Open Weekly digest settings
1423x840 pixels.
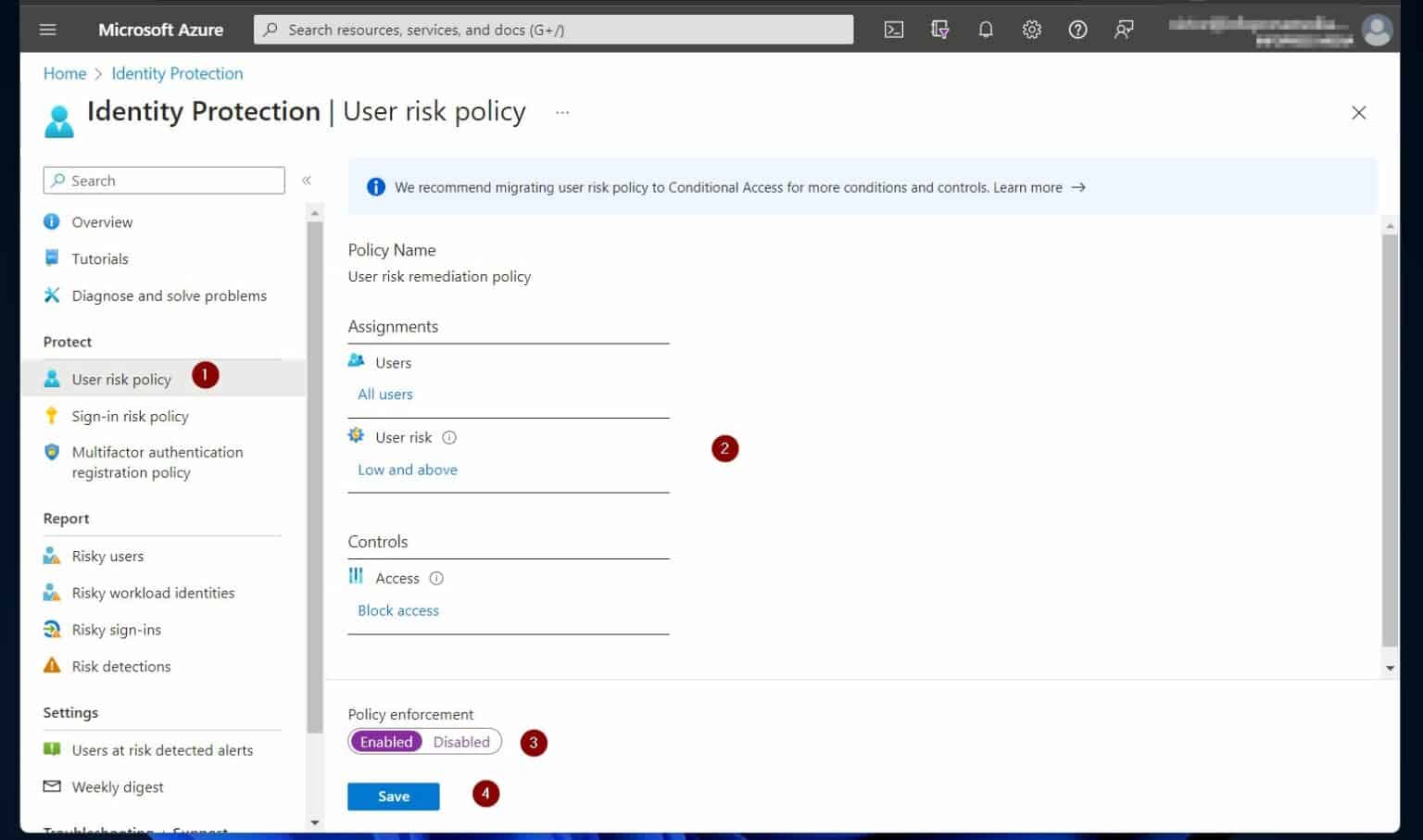click(x=118, y=787)
